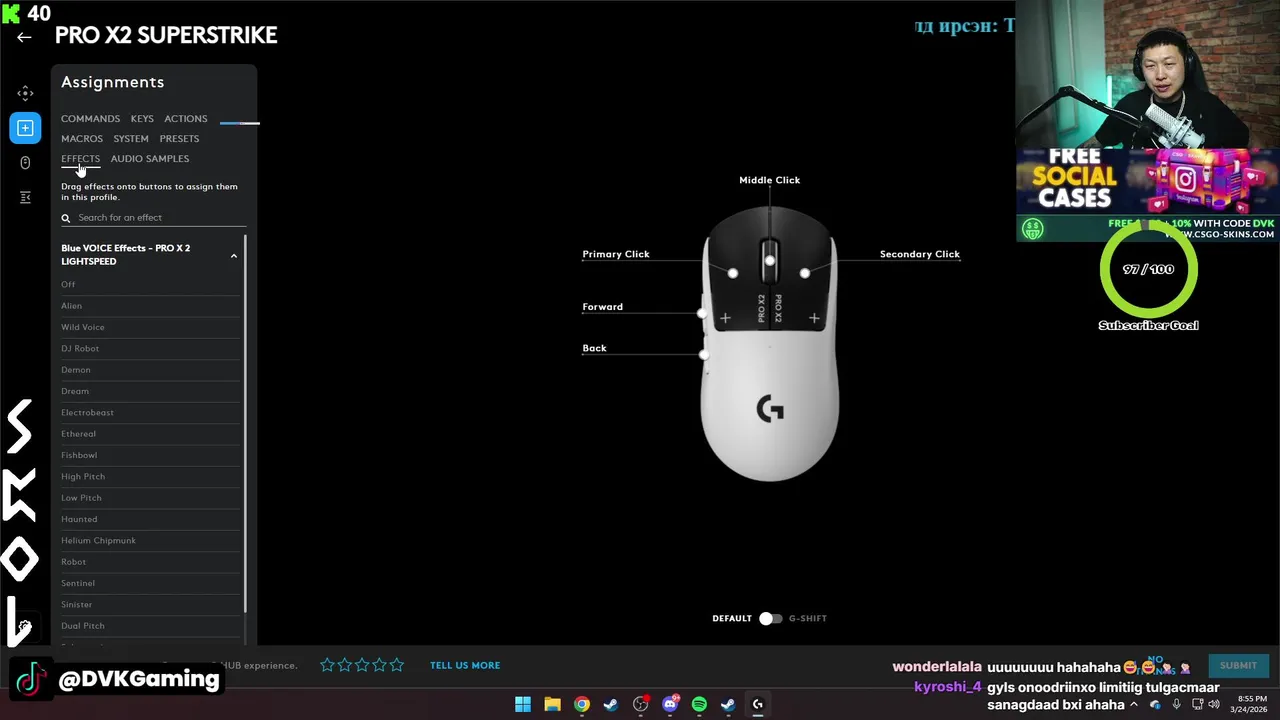This screenshot has width=1280, height=720.
Task: Click the plus marker right of scroll wheel
Action: point(814,318)
